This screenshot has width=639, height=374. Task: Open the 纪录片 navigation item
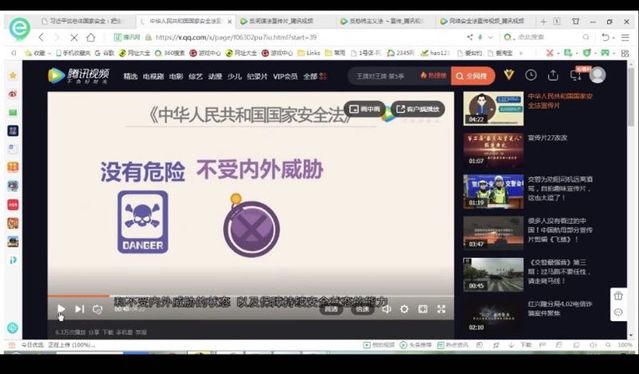click(257, 76)
